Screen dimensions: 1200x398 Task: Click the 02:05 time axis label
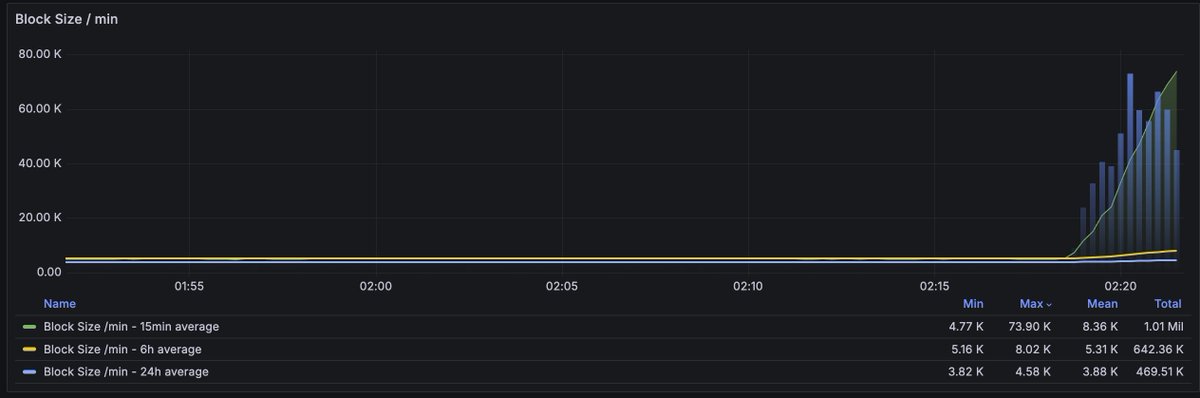click(562, 286)
